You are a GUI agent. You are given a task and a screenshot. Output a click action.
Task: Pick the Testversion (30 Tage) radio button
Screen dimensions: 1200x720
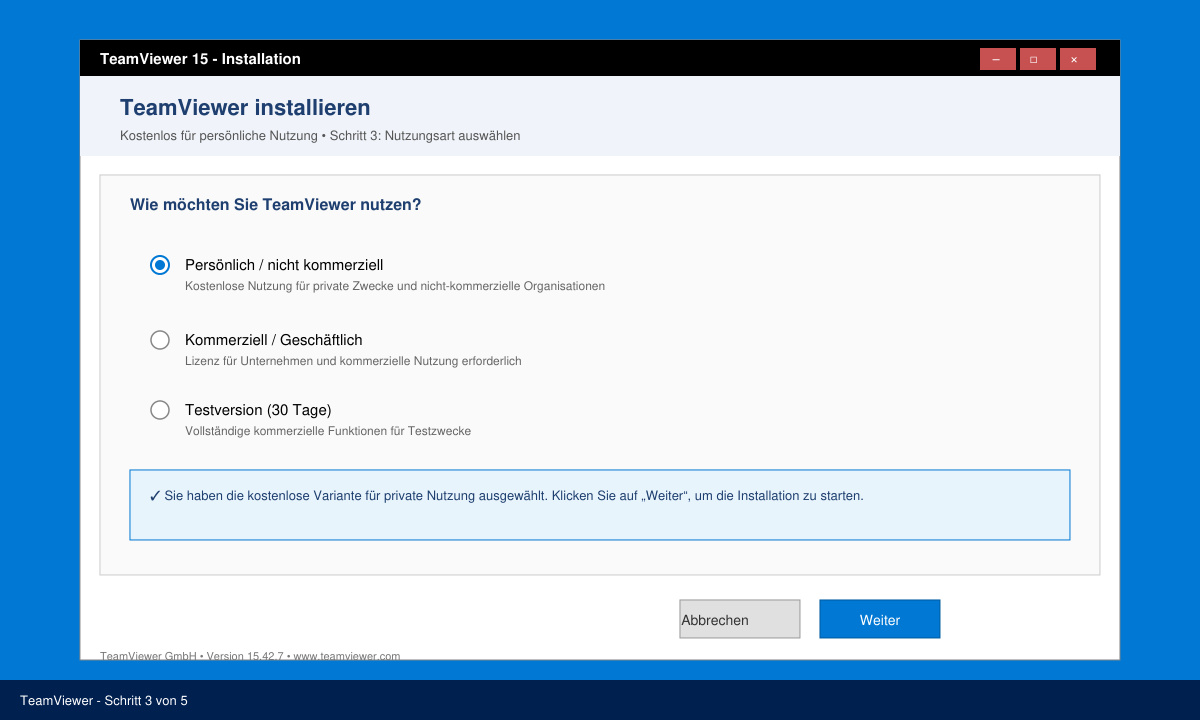tap(160, 410)
